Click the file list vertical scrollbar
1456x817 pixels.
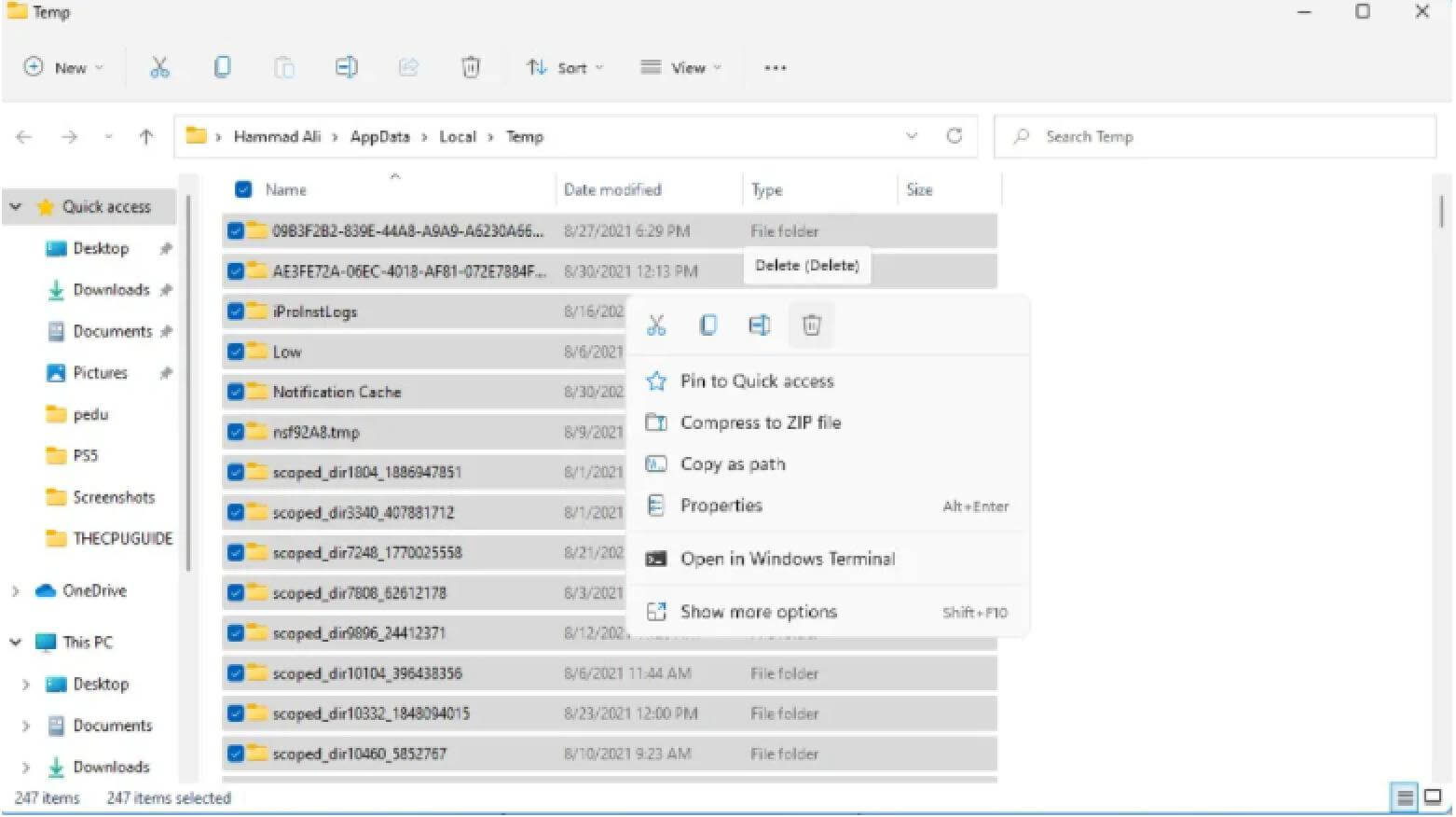[1442, 210]
